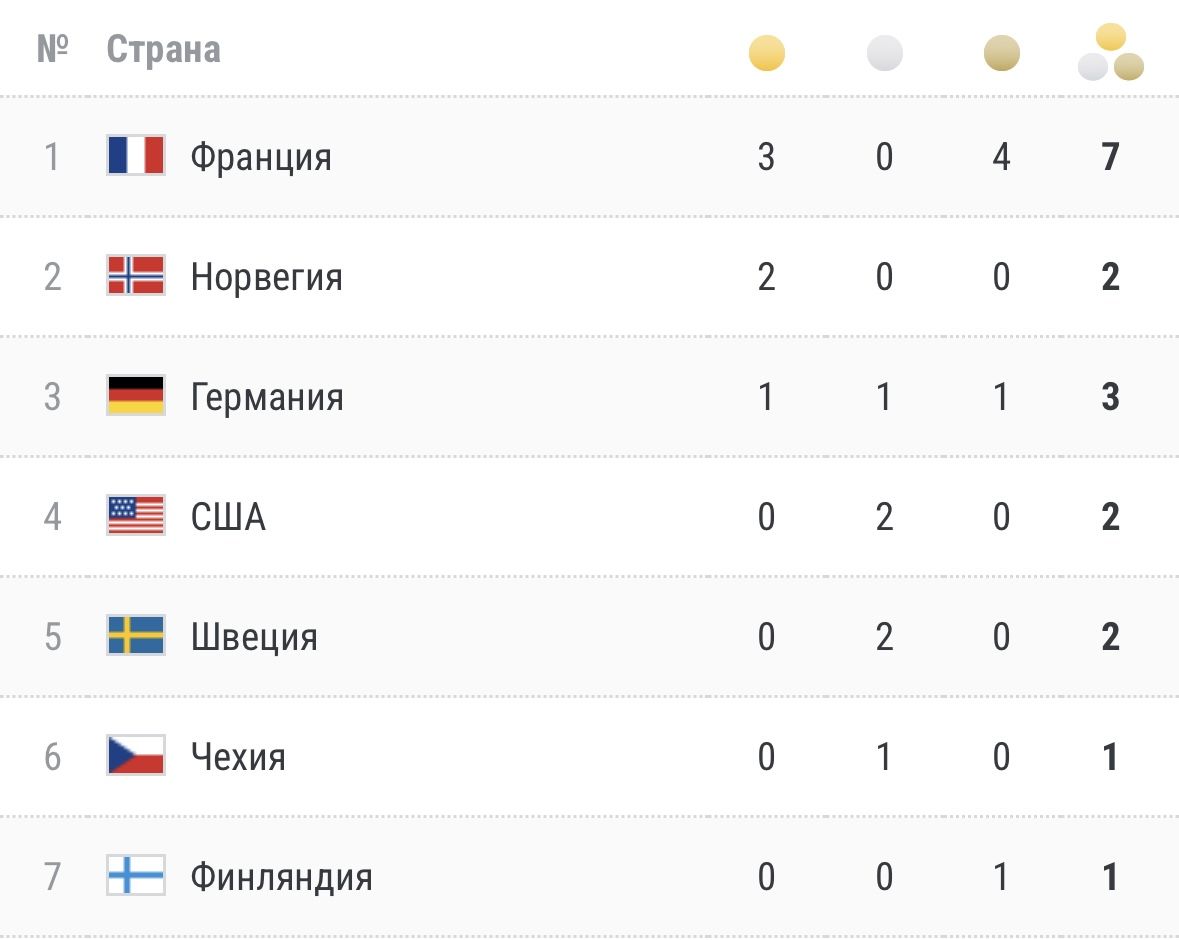1179x940 pixels.
Task: Click the № column header
Action: pos(53,49)
